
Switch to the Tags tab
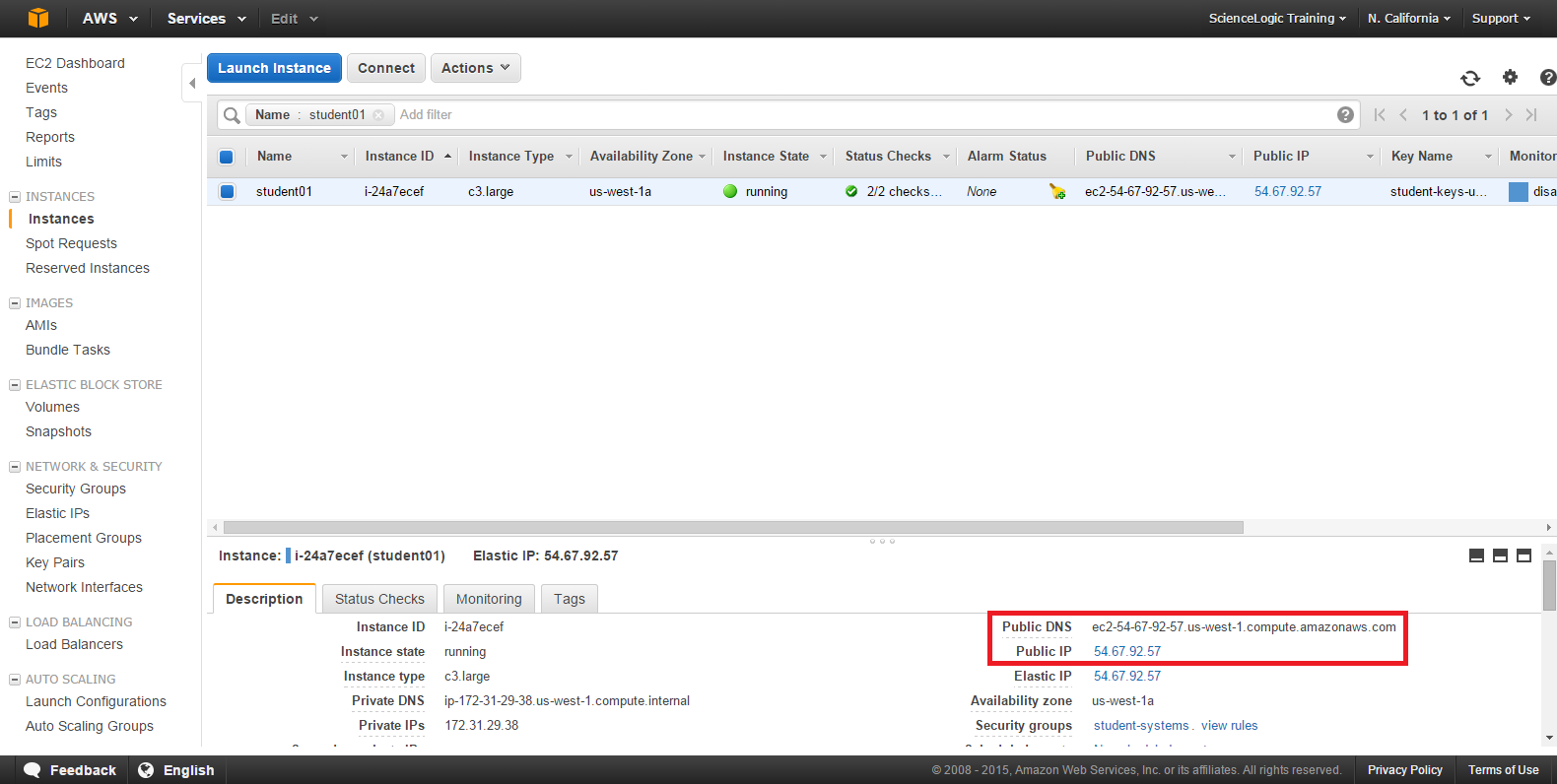pyautogui.click(x=570, y=599)
